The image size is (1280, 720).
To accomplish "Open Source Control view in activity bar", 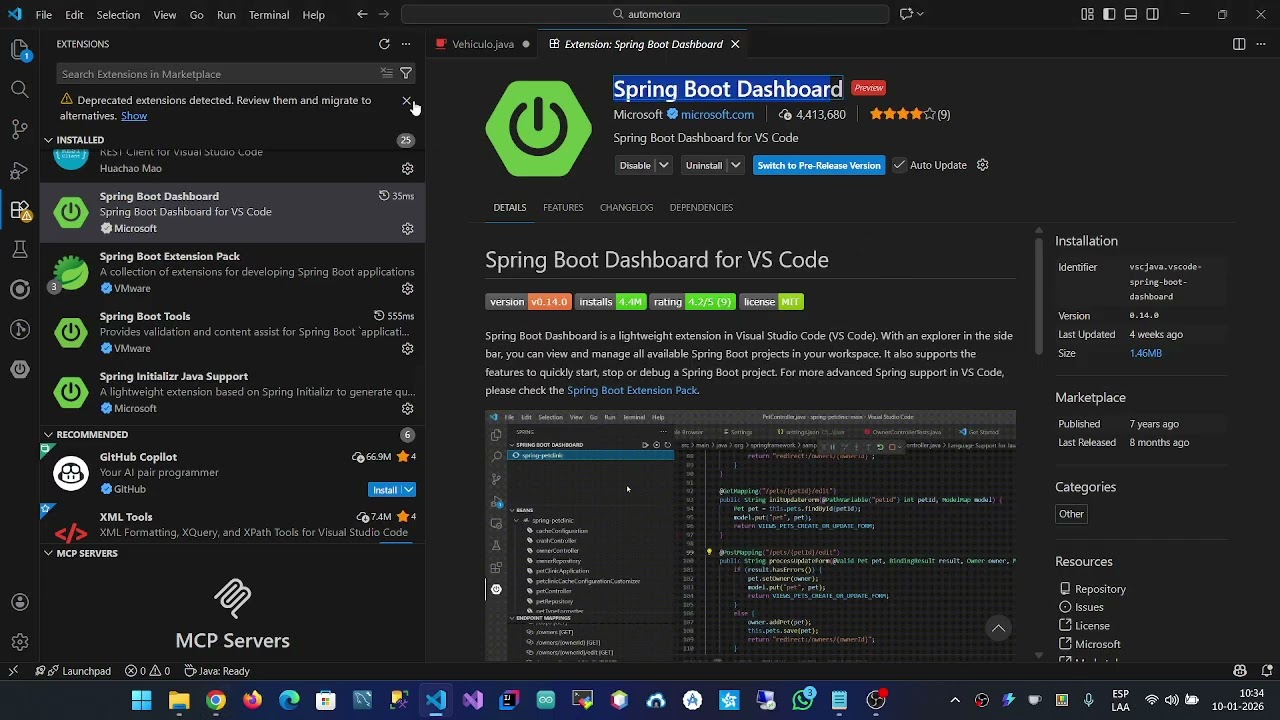I will pyautogui.click(x=20, y=129).
